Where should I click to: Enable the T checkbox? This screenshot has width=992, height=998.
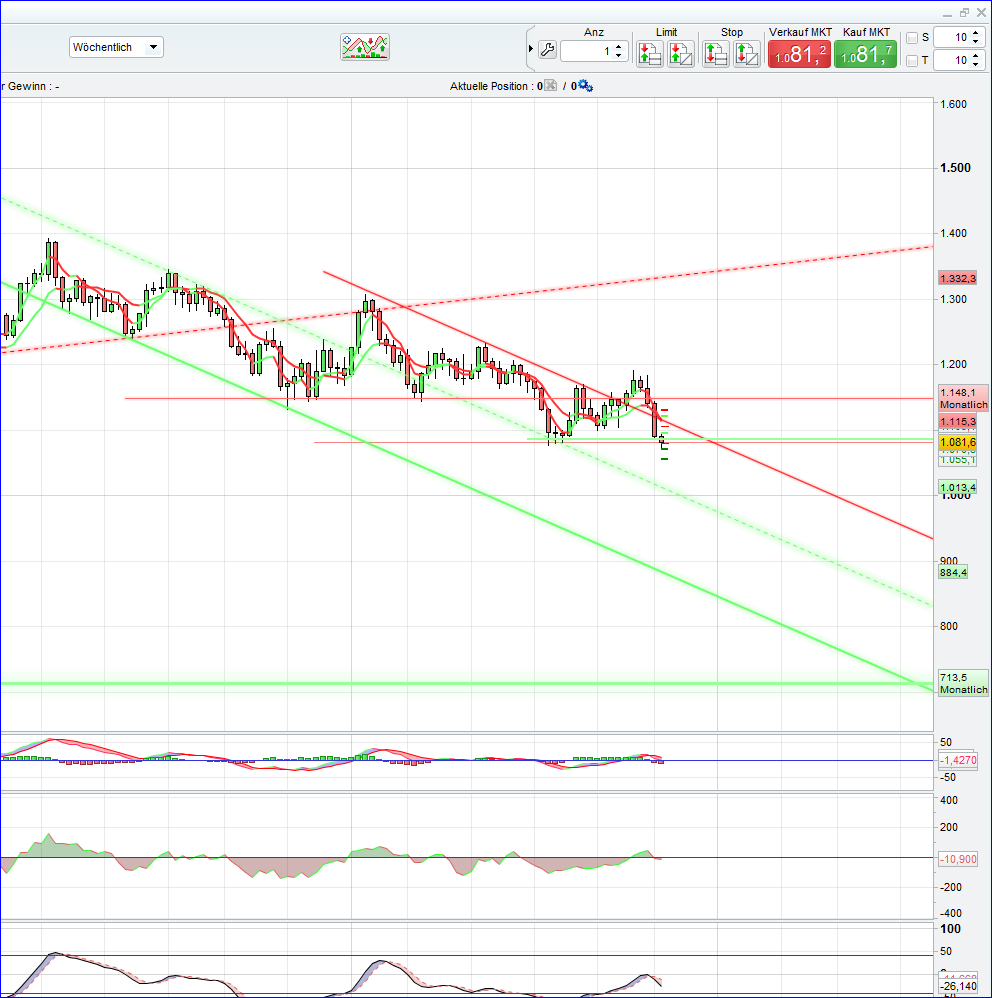[912, 61]
